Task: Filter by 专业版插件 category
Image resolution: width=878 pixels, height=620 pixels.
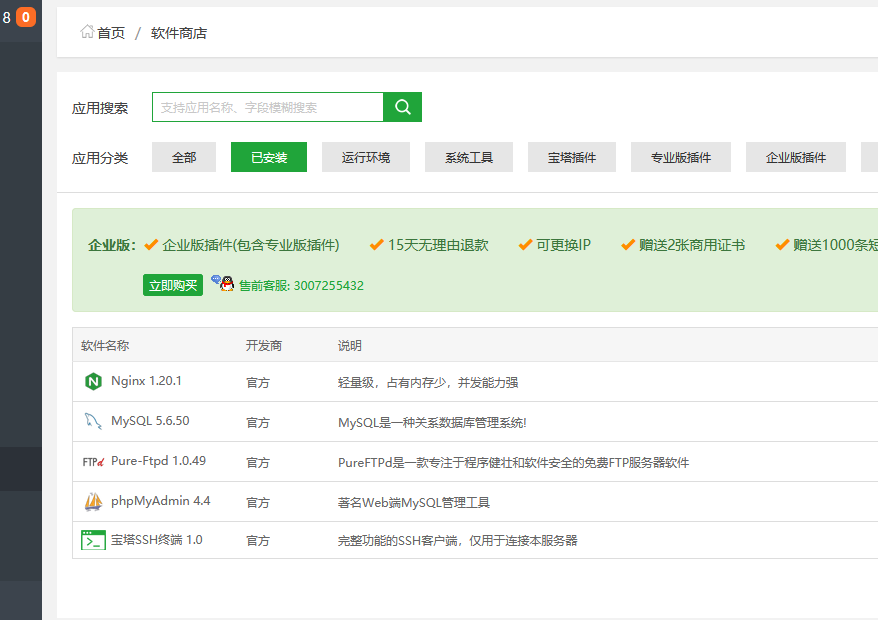Action: [x=681, y=157]
